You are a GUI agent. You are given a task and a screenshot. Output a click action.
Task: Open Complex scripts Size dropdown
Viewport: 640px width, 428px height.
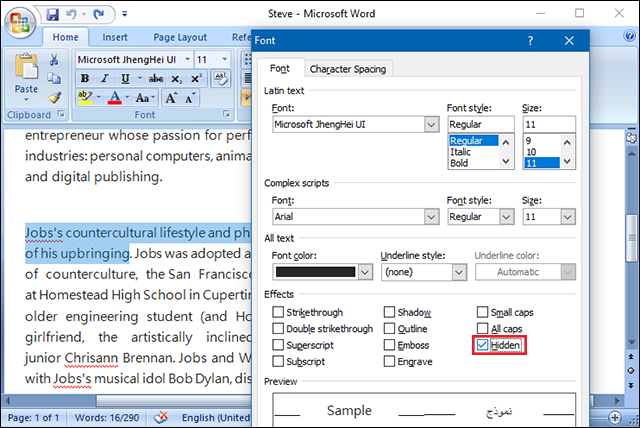click(x=568, y=217)
